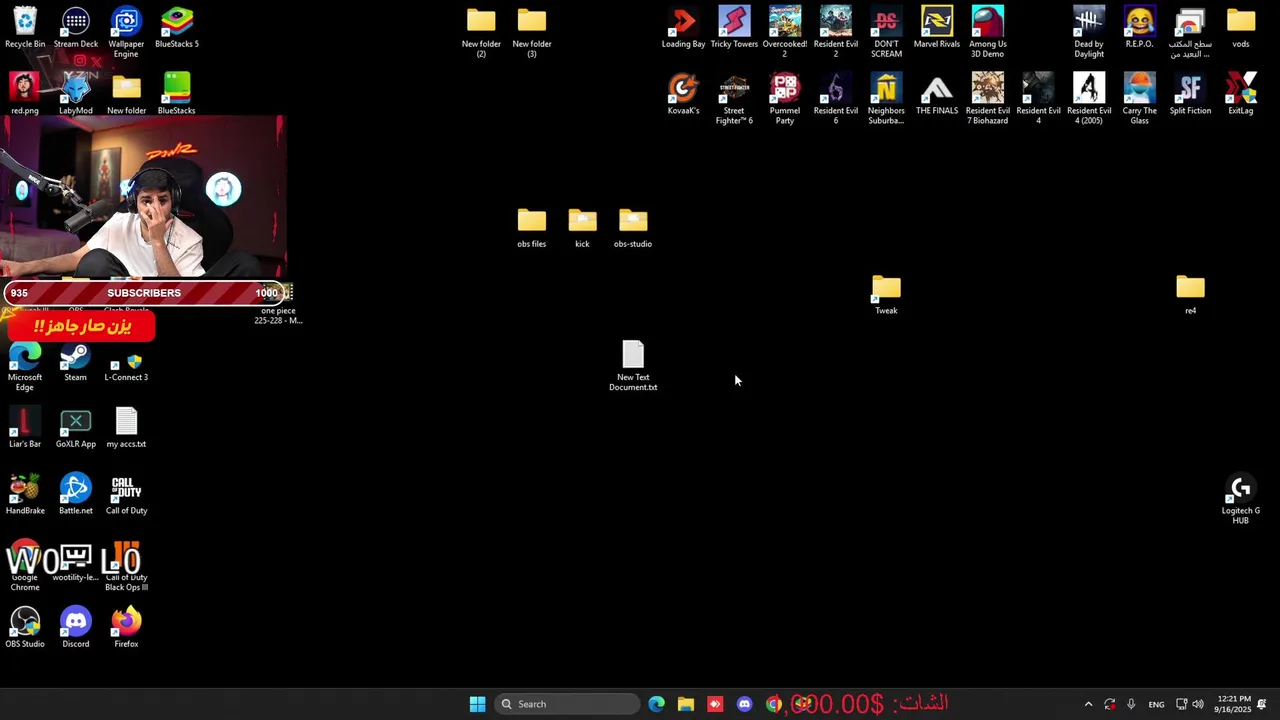Select the R.E.P.O. game icon
This screenshot has width=1280, height=720.
1140,28
